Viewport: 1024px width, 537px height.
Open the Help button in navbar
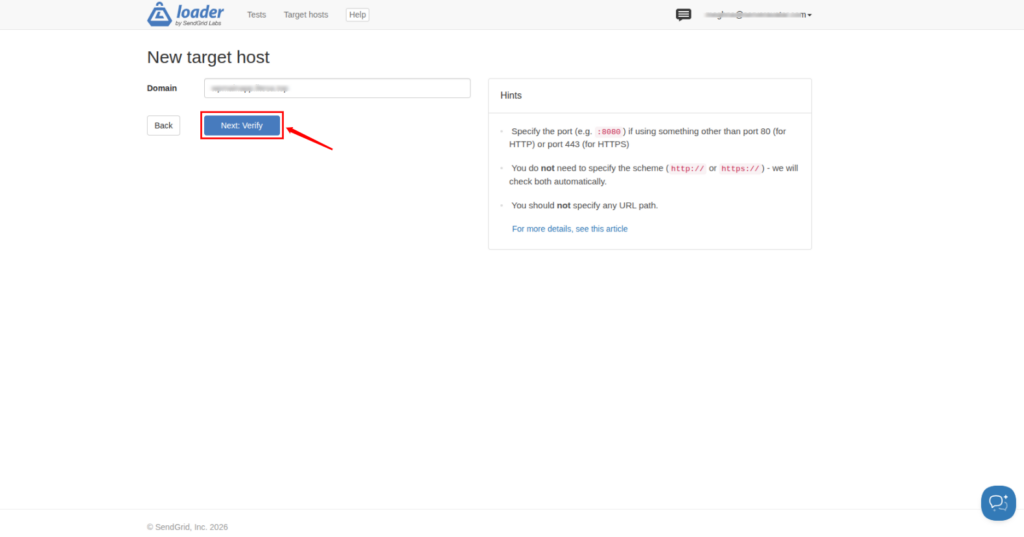point(357,14)
